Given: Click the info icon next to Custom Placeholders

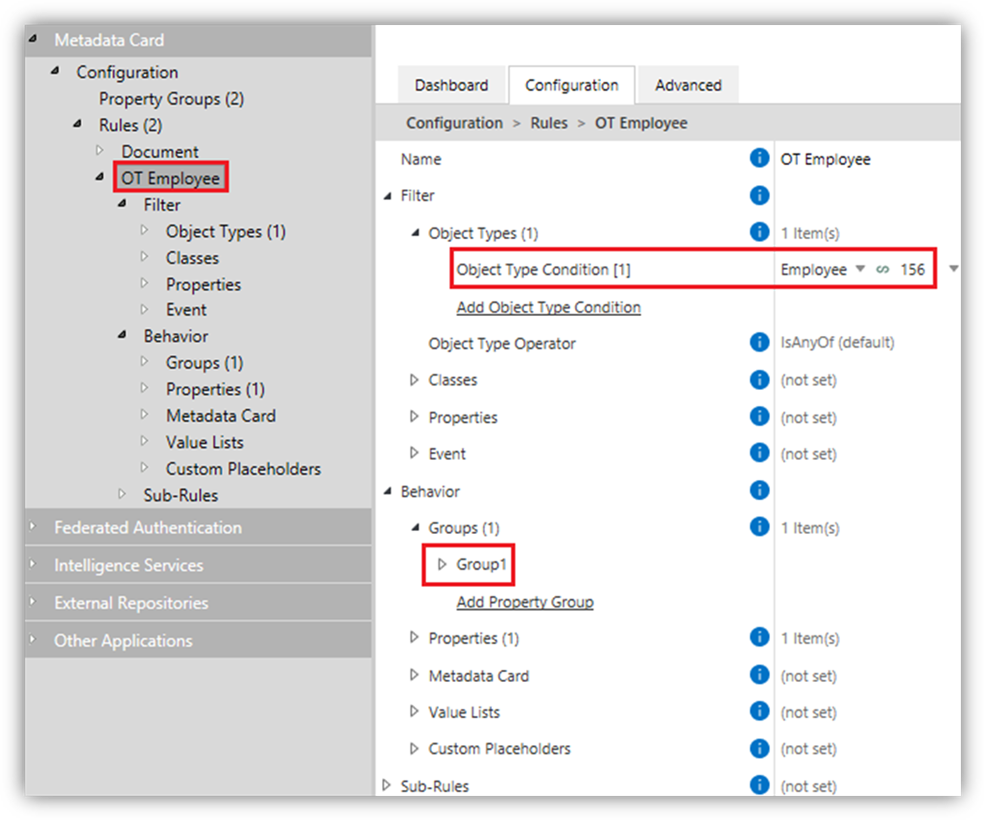Looking at the screenshot, I should tap(760, 748).
